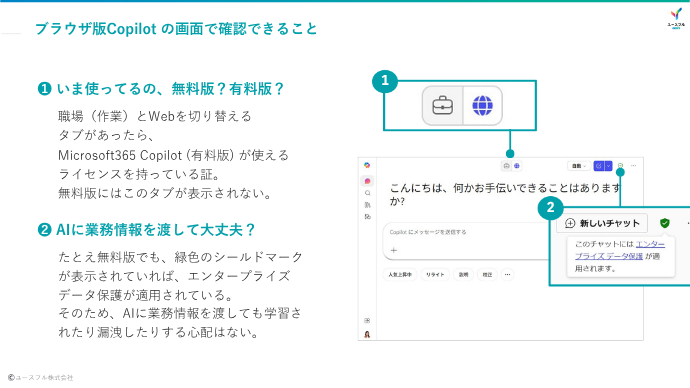This screenshot has width=690, height=388.
Task: Select the リライト prompt chip
Action: tap(435, 275)
